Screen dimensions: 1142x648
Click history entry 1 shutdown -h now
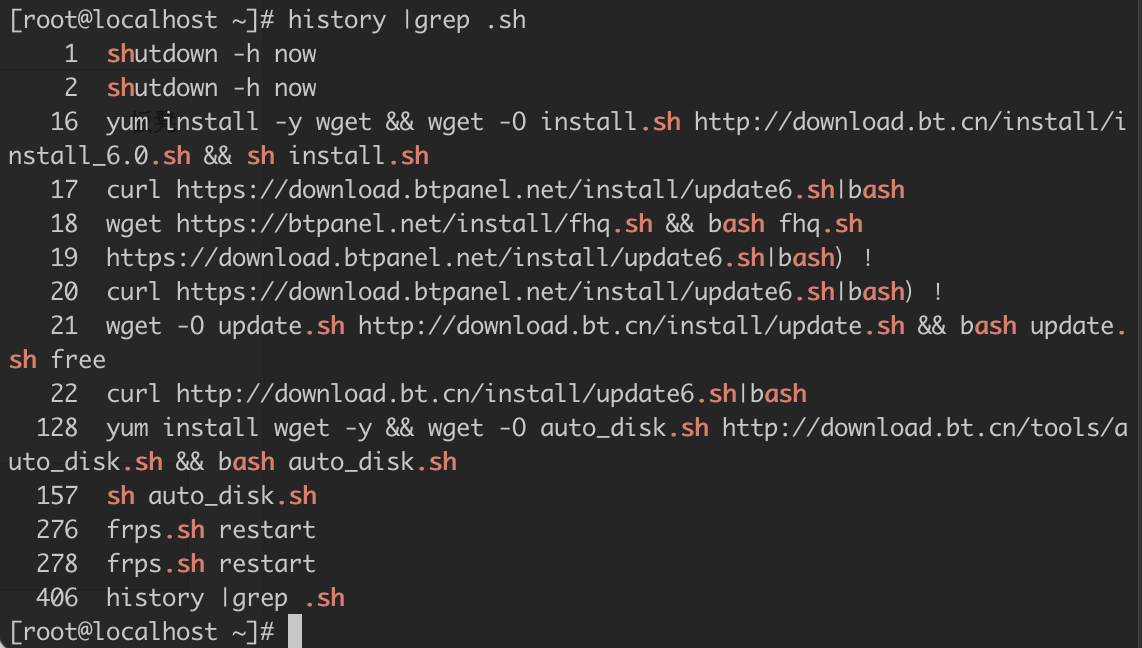pos(211,54)
